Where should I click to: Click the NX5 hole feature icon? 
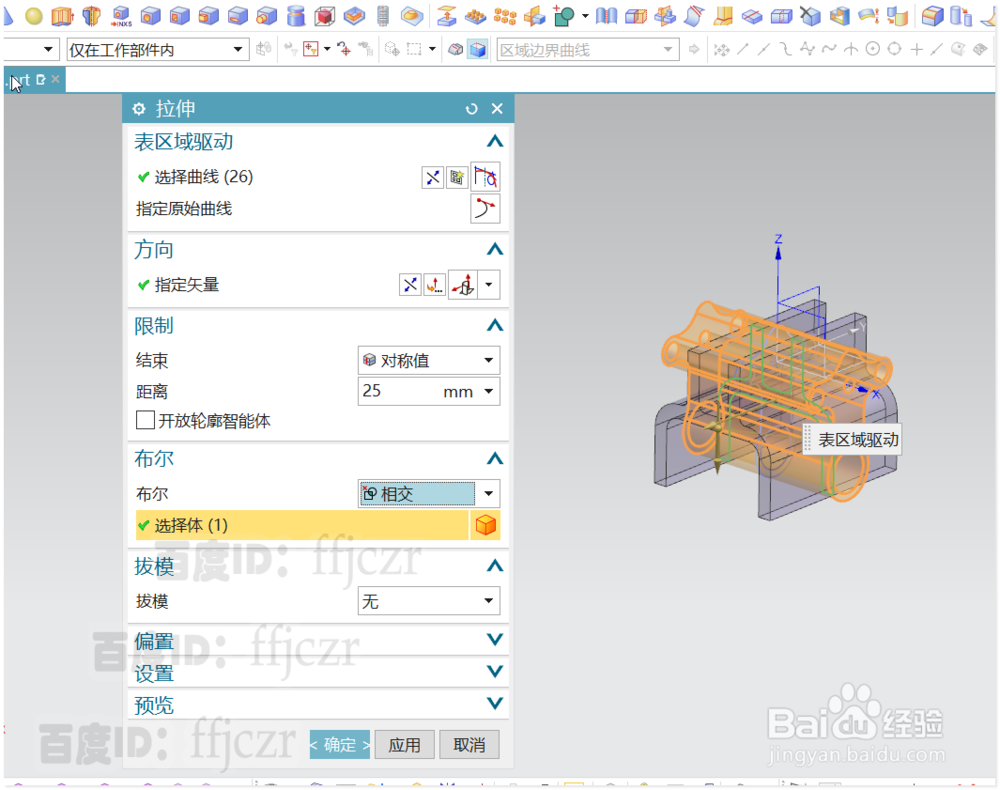(x=121, y=15)
